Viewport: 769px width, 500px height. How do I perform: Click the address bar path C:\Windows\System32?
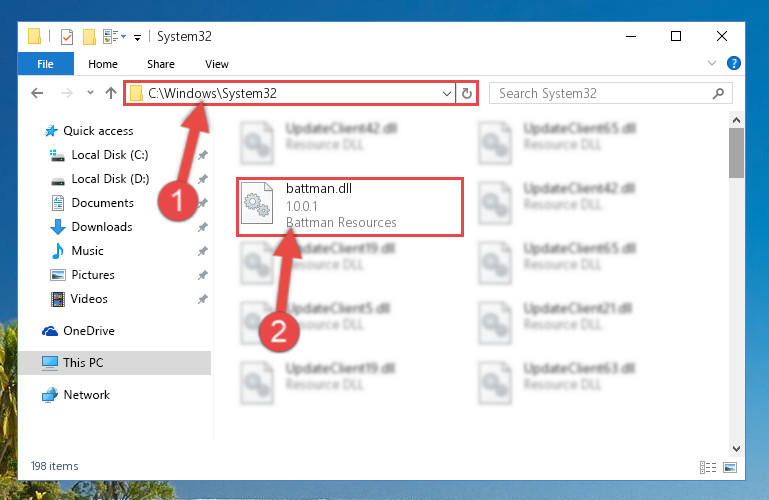point(212,93)
